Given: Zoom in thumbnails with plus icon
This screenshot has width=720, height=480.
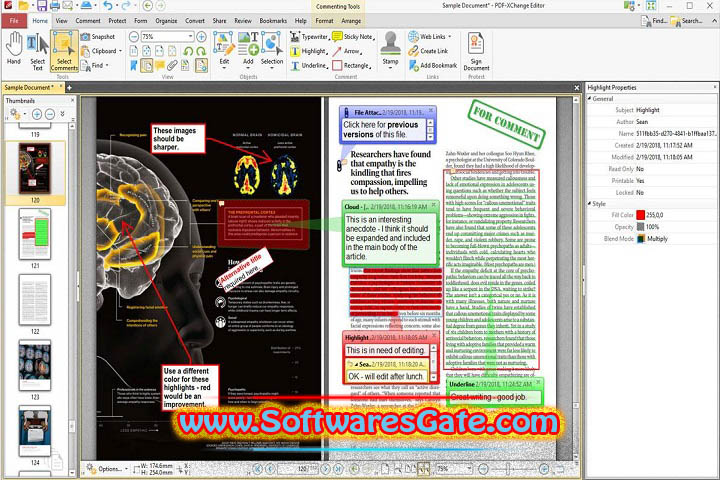Looking at the screenshot, I should point(37,114).
